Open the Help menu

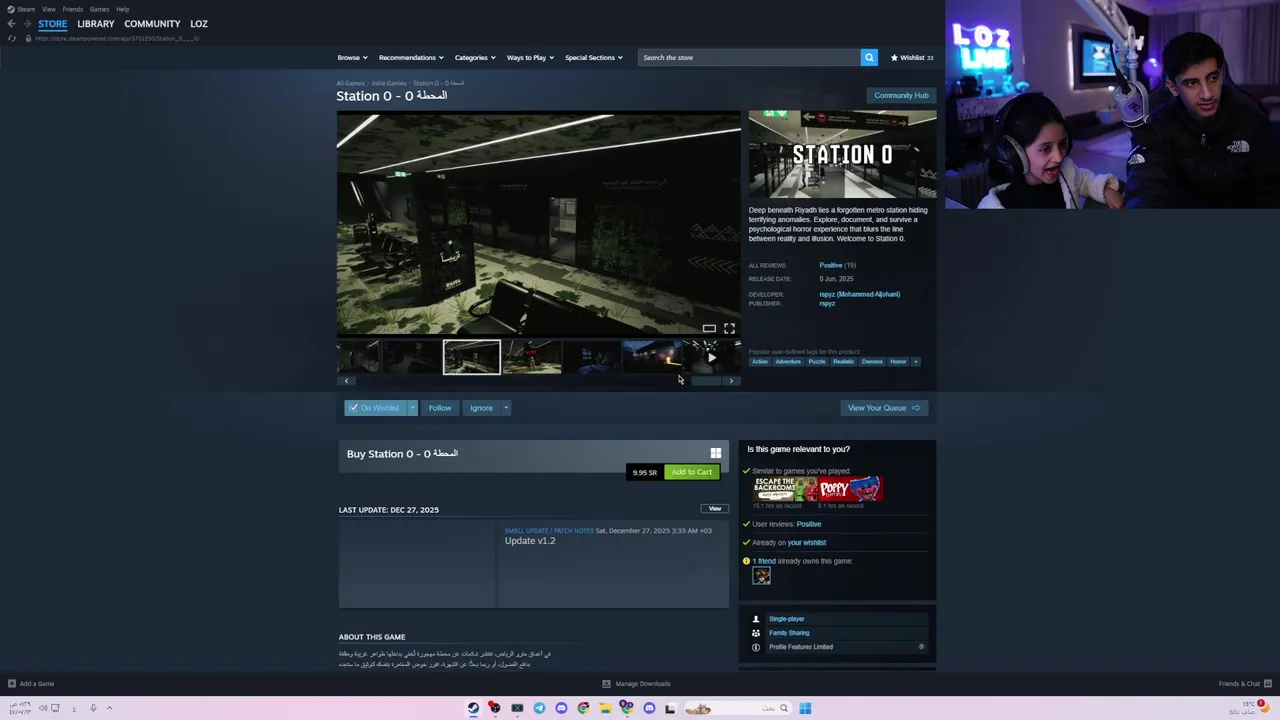(x=122, y=9)
